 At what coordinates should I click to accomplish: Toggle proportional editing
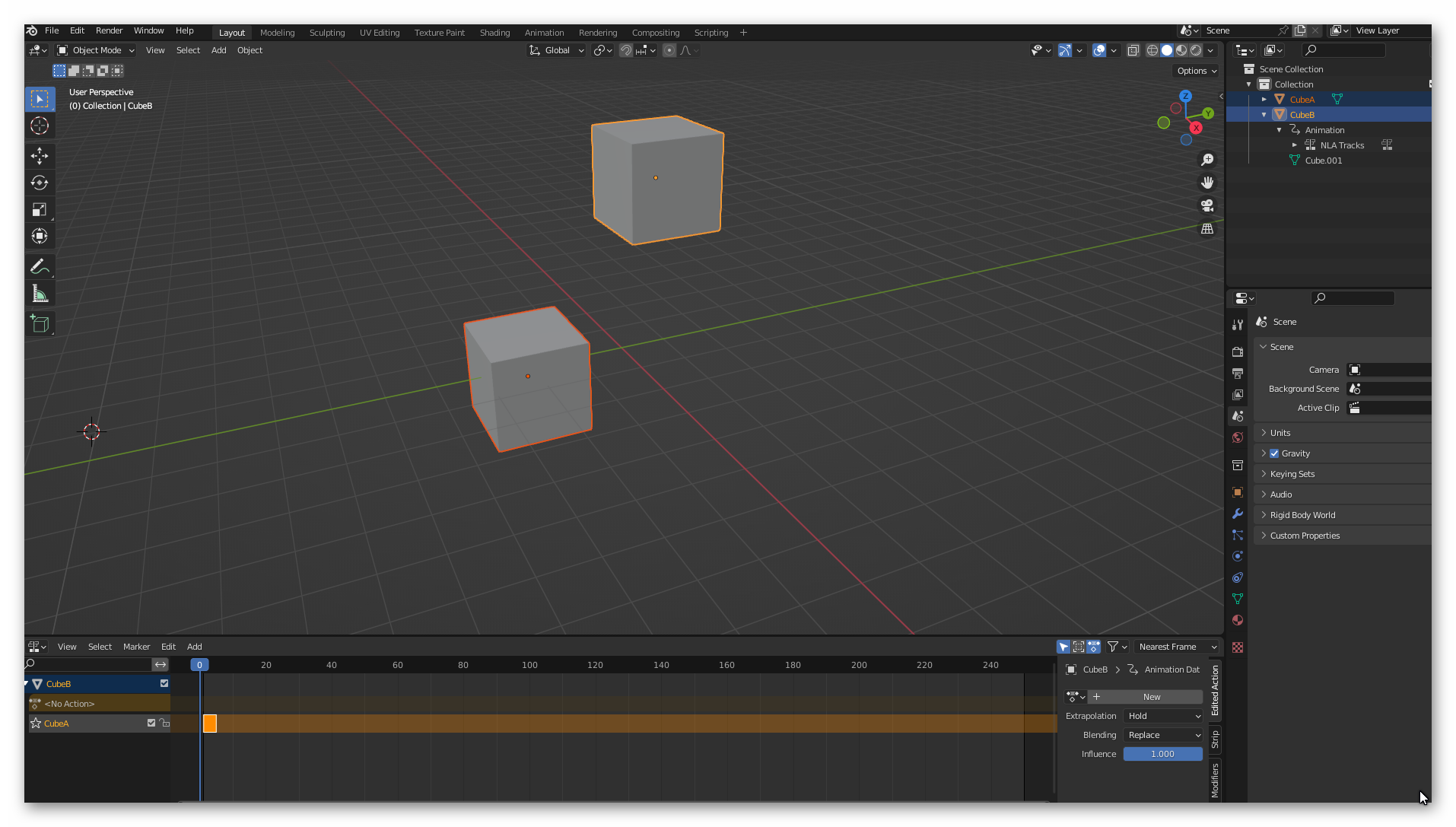(x=669, y=50)
